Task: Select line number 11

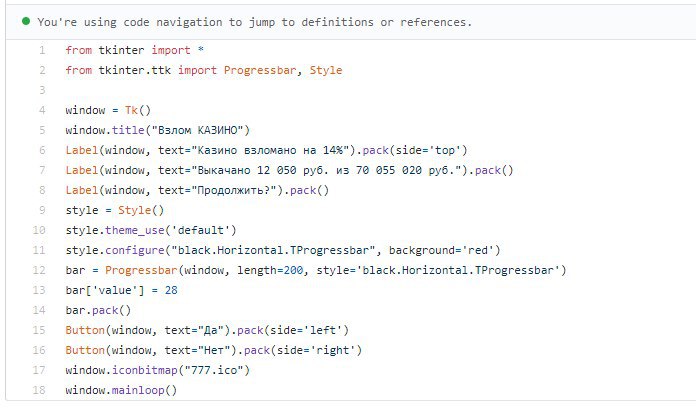Action: click(x=39, y=250)
